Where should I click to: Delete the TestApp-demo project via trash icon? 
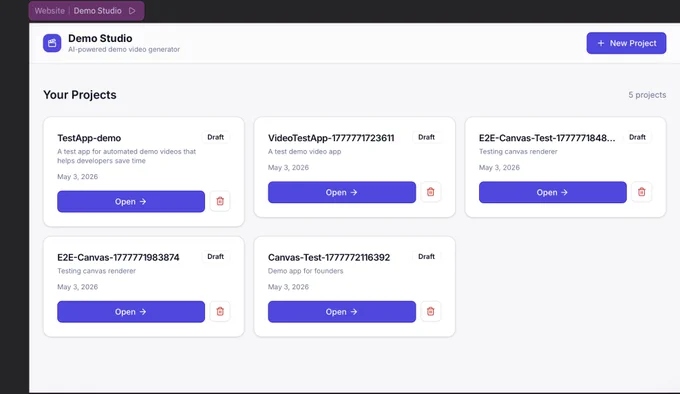tap(220, 201)
